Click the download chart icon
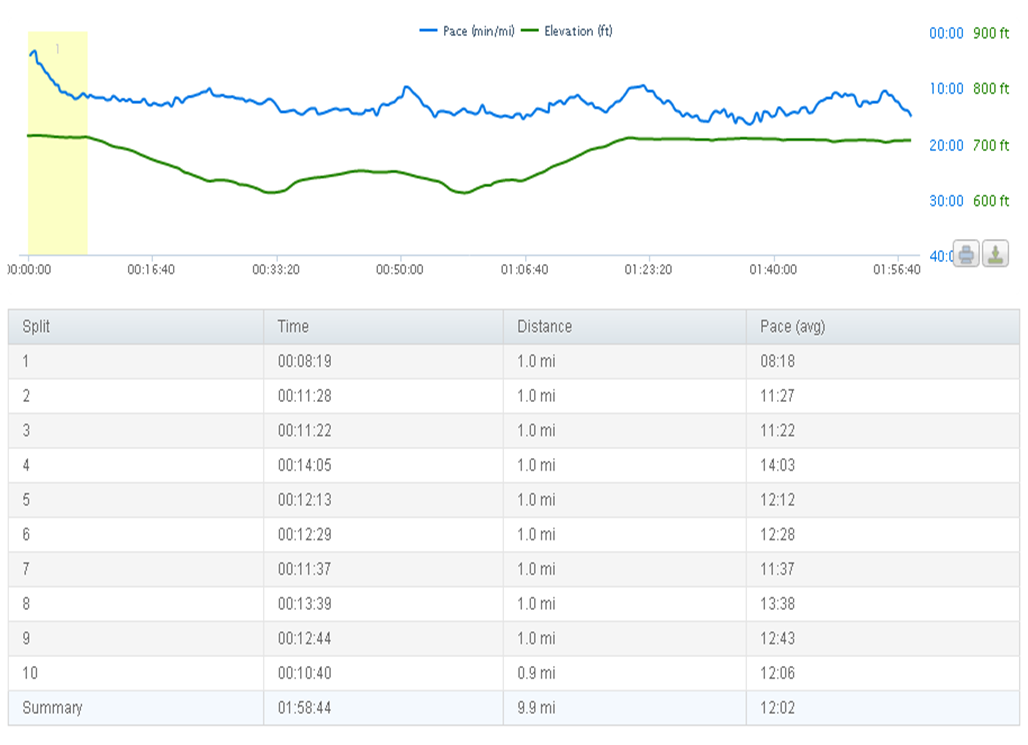The image size is (1028, 745). 995,254
